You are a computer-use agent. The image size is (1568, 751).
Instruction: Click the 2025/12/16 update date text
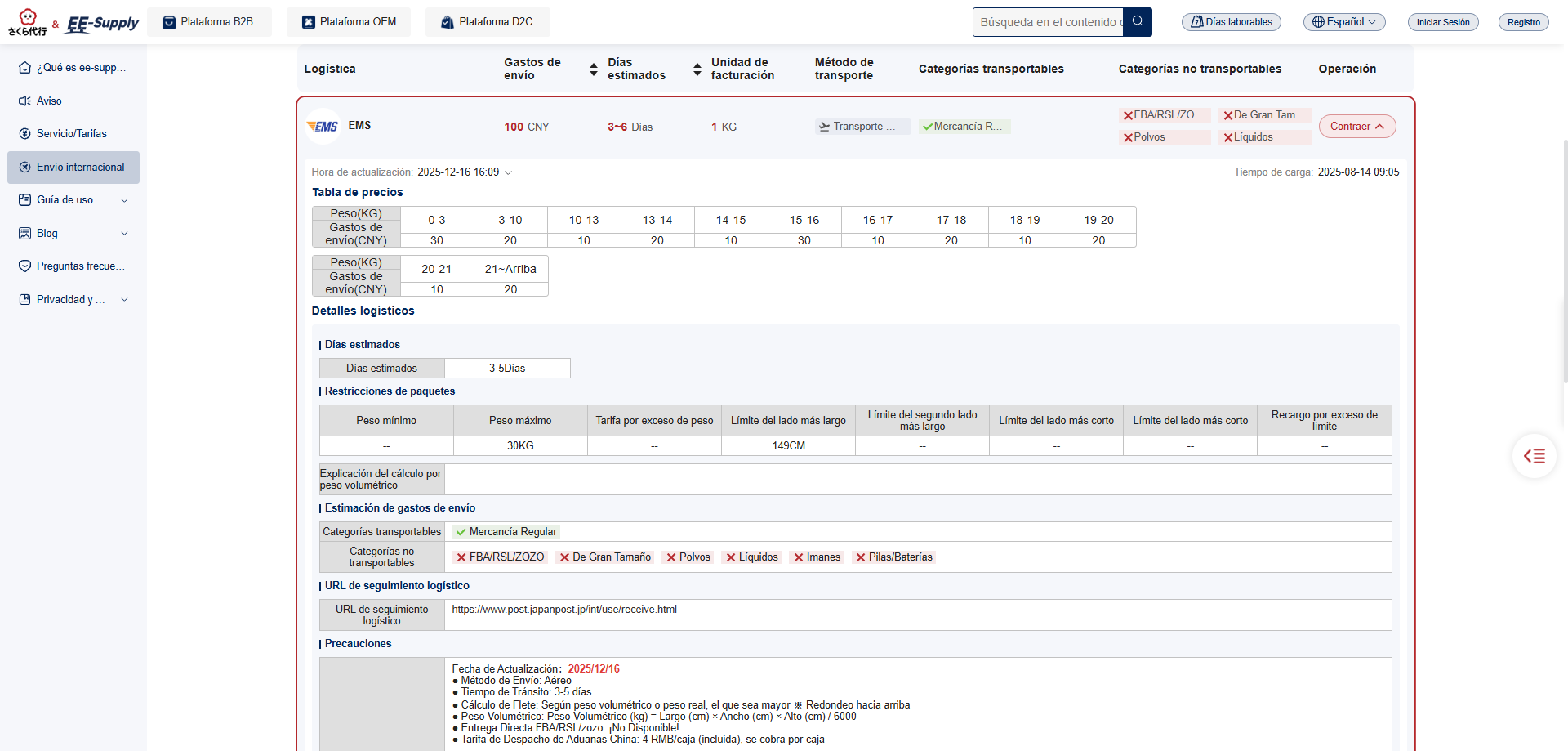point(594,669)
